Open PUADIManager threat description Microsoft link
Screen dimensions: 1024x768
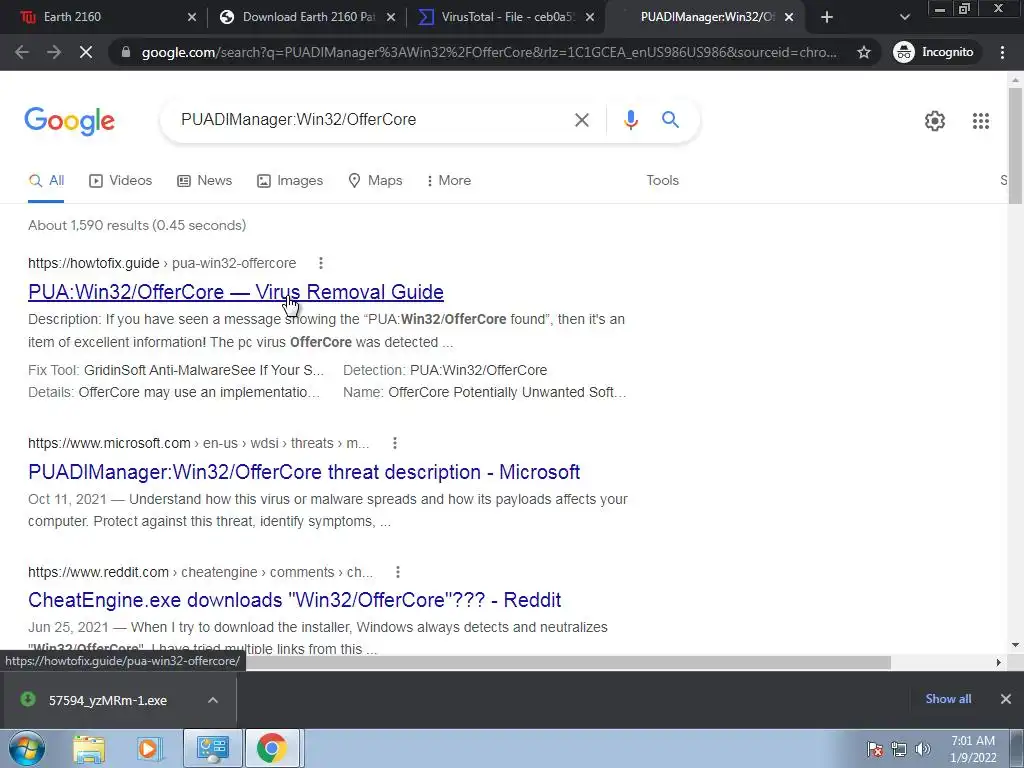[x=304, y=472]
